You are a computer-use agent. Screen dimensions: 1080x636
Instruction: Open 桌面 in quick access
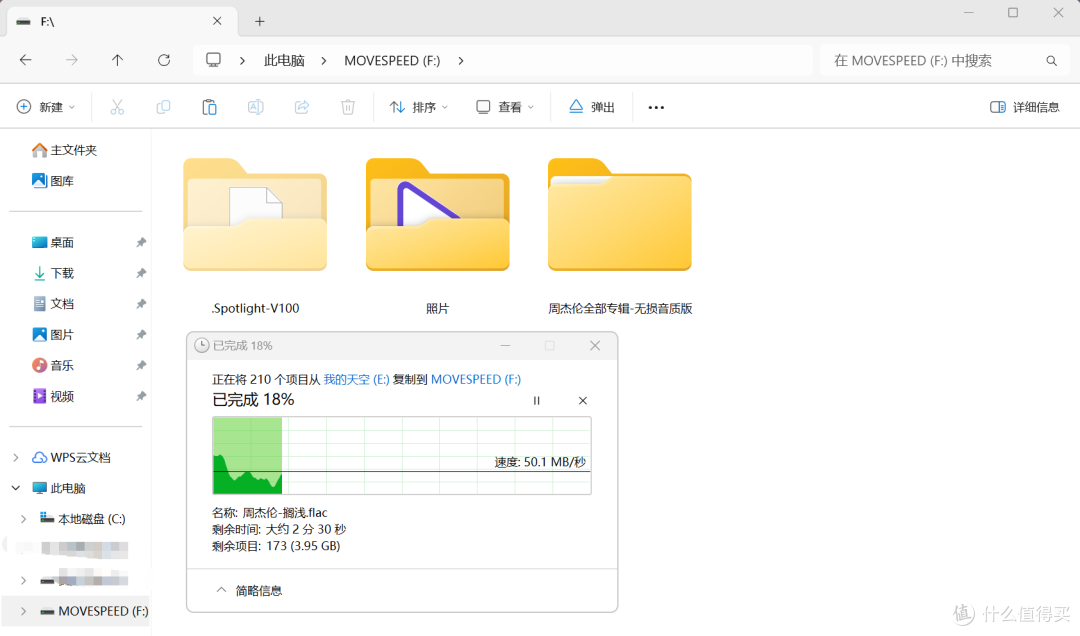pyautogui.click(x=53, y=243)
